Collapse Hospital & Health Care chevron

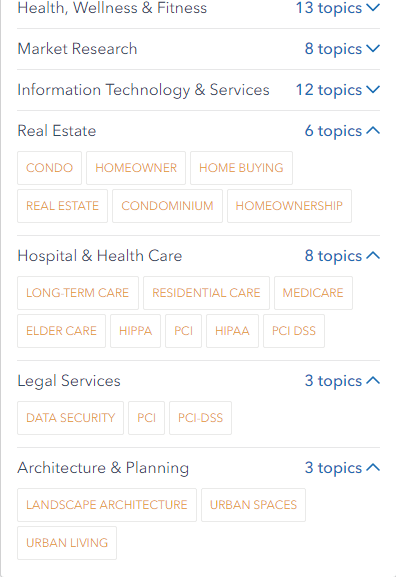[x=373, y=256]
